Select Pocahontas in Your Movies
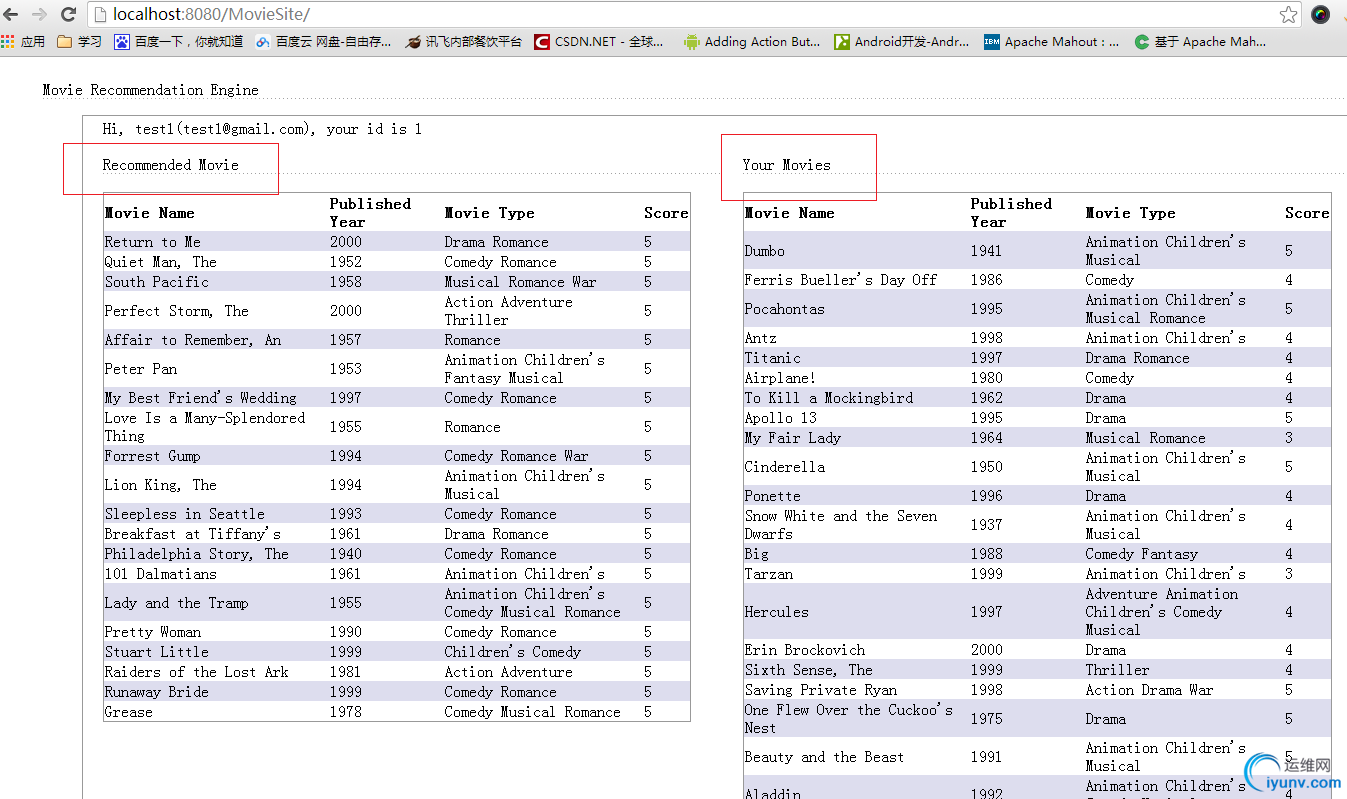The image size is (1347, 799). (784, 309)
